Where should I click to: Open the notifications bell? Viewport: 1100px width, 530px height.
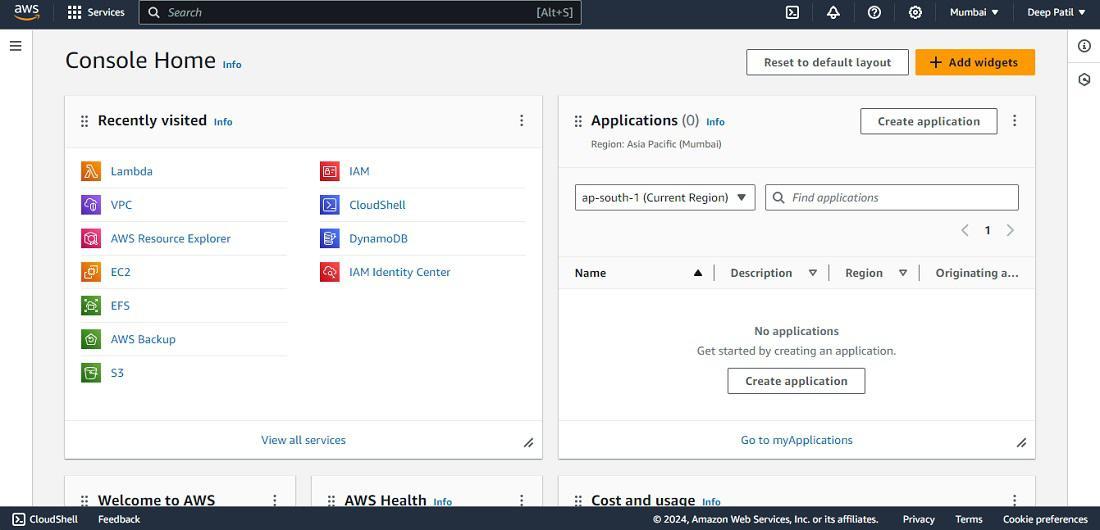point(833,13)
